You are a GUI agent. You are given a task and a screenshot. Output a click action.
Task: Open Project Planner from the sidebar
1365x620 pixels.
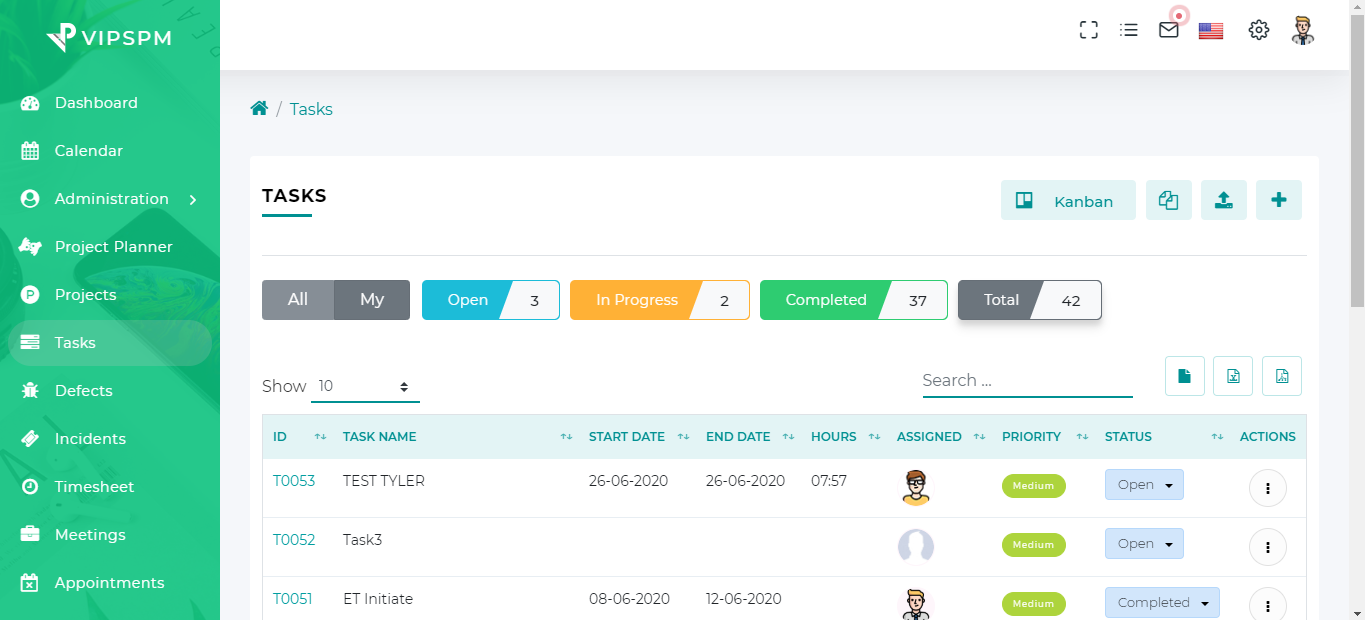[x=113, y=247]
